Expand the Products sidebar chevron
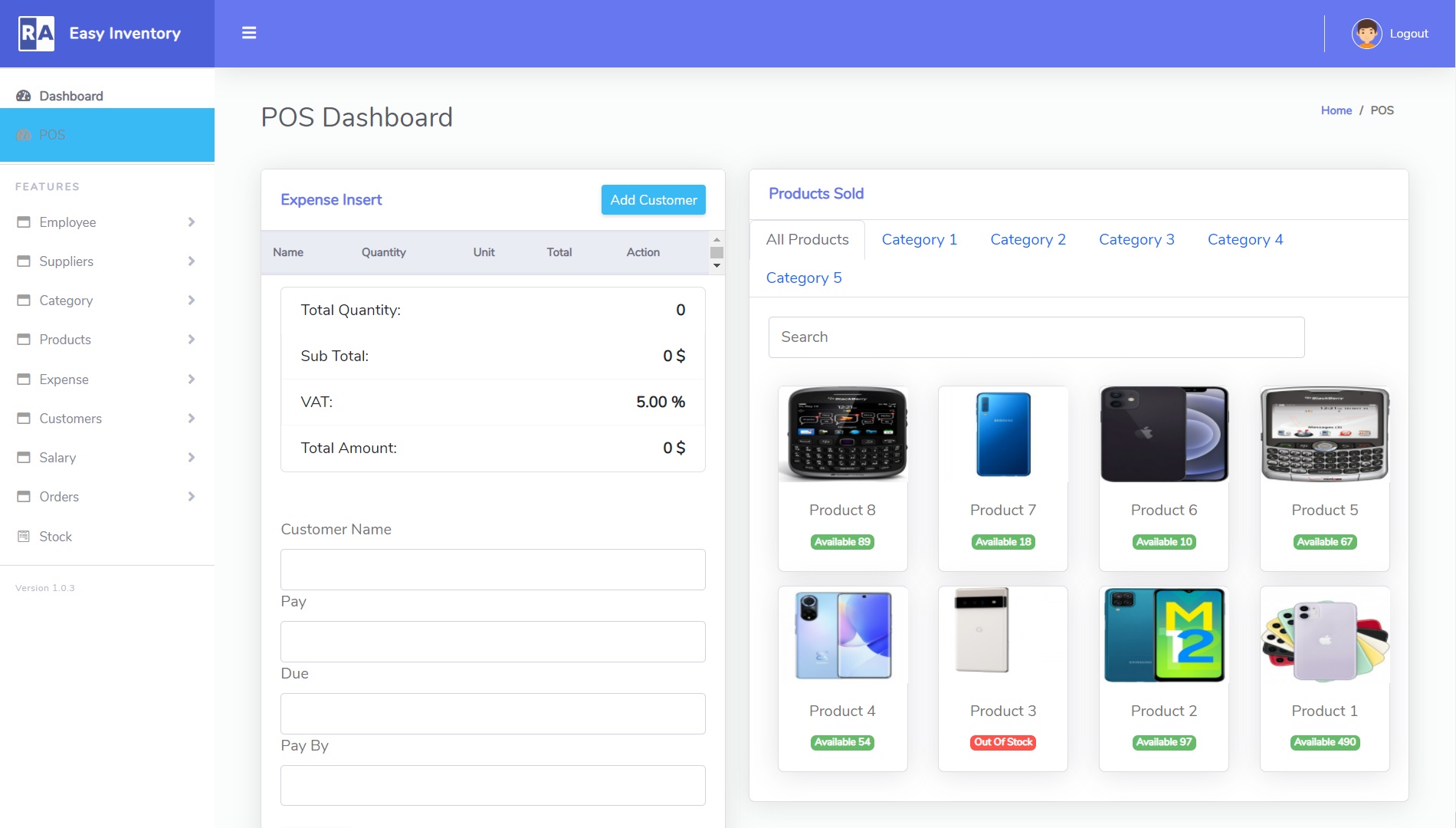 point(191,340)
